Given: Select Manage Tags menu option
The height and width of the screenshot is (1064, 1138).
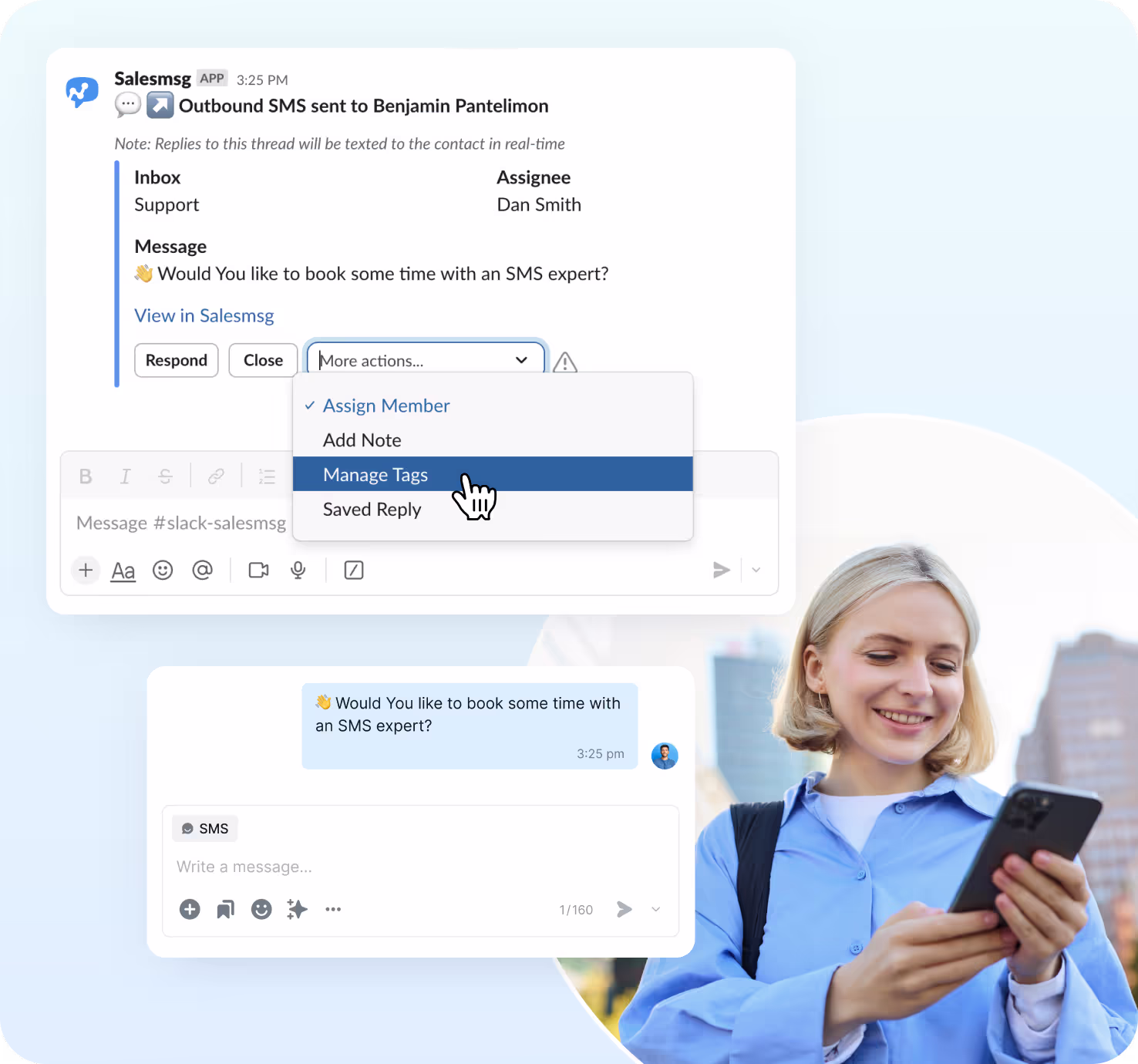Looking at the screenshot, I should click(x=493, y=474).
